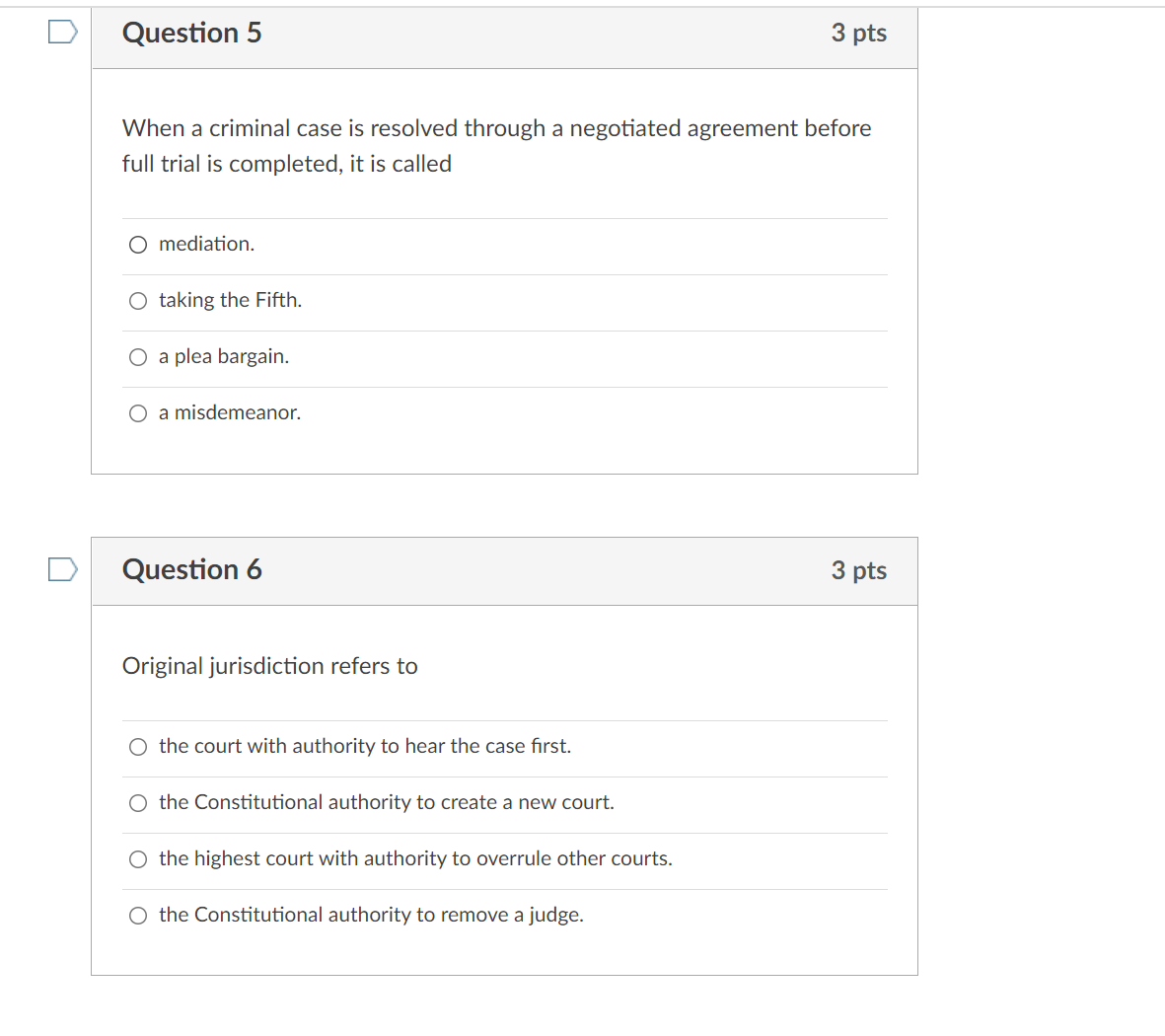Click 'the court with authority to hear the case first.' text
The image size is (1165, 1036).
365,746
